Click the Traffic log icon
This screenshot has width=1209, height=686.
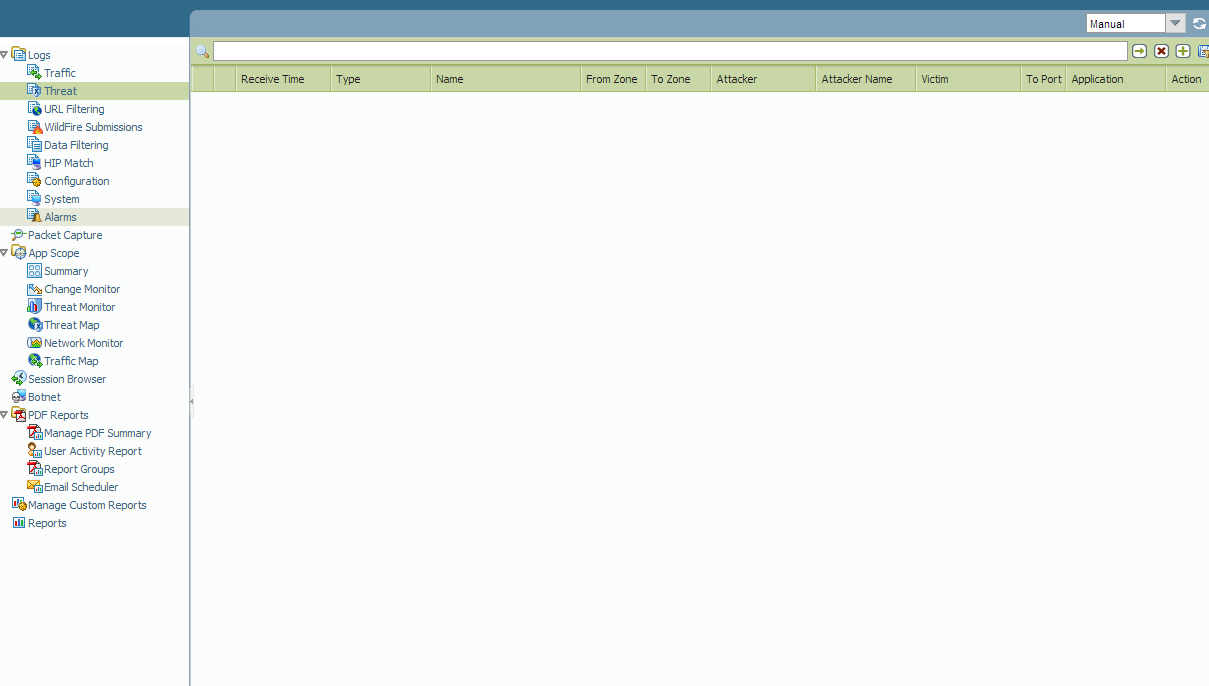pos(34,73)
